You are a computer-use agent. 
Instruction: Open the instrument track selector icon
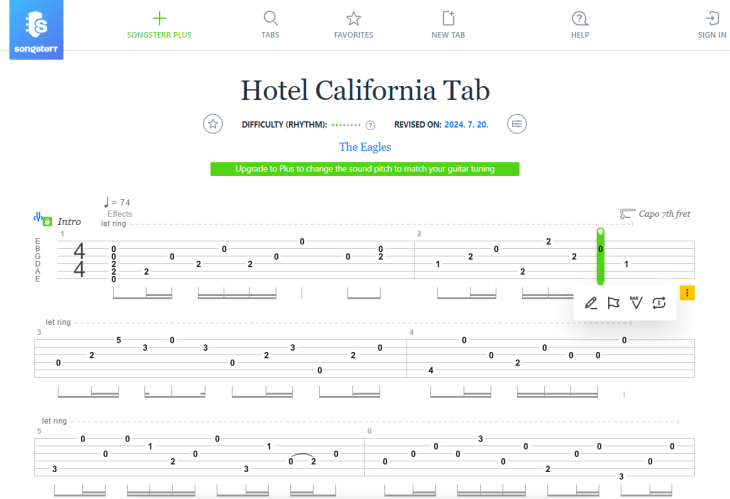point(38,217)
